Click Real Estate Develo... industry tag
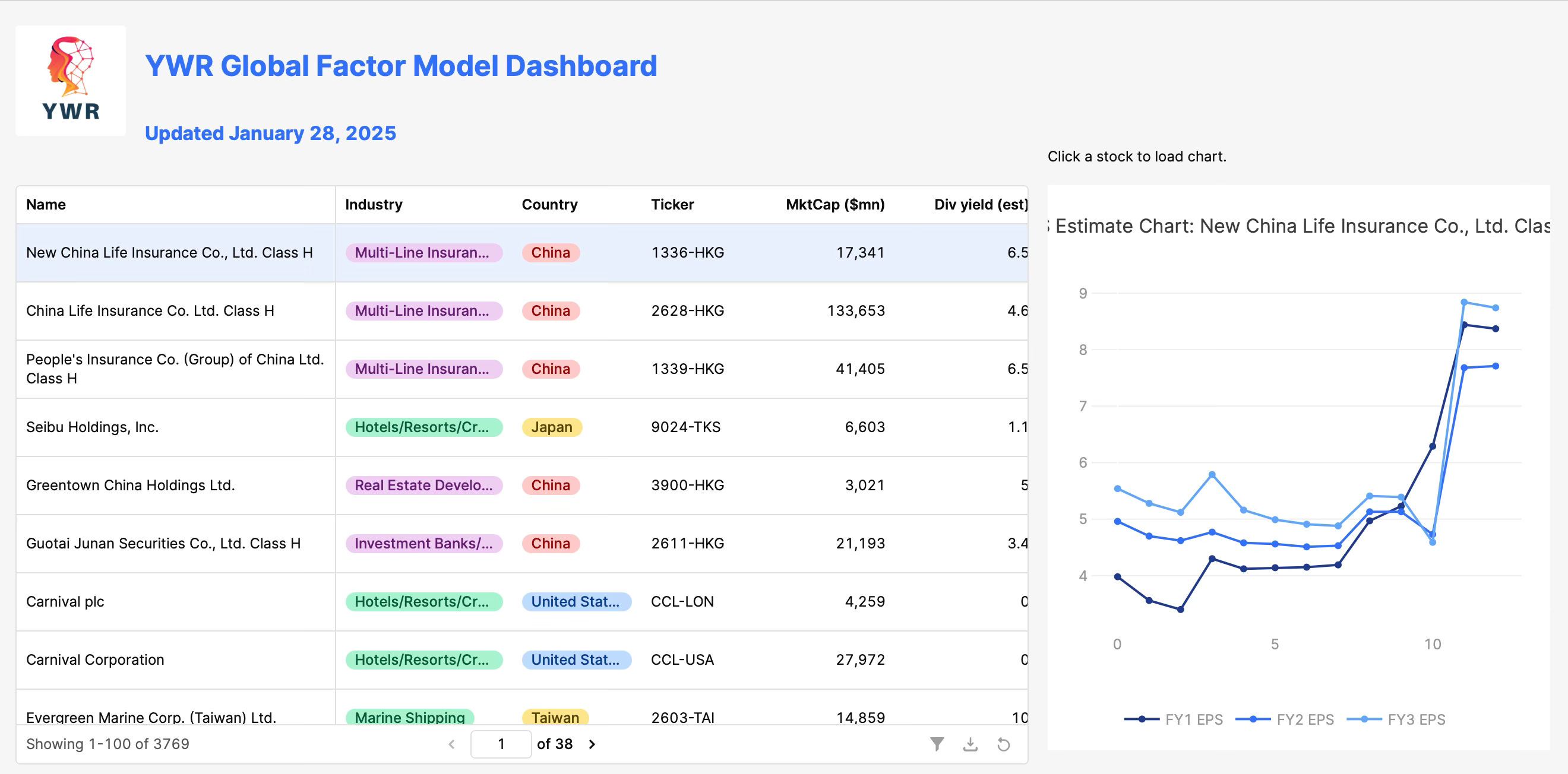 (x=423, y=485)
